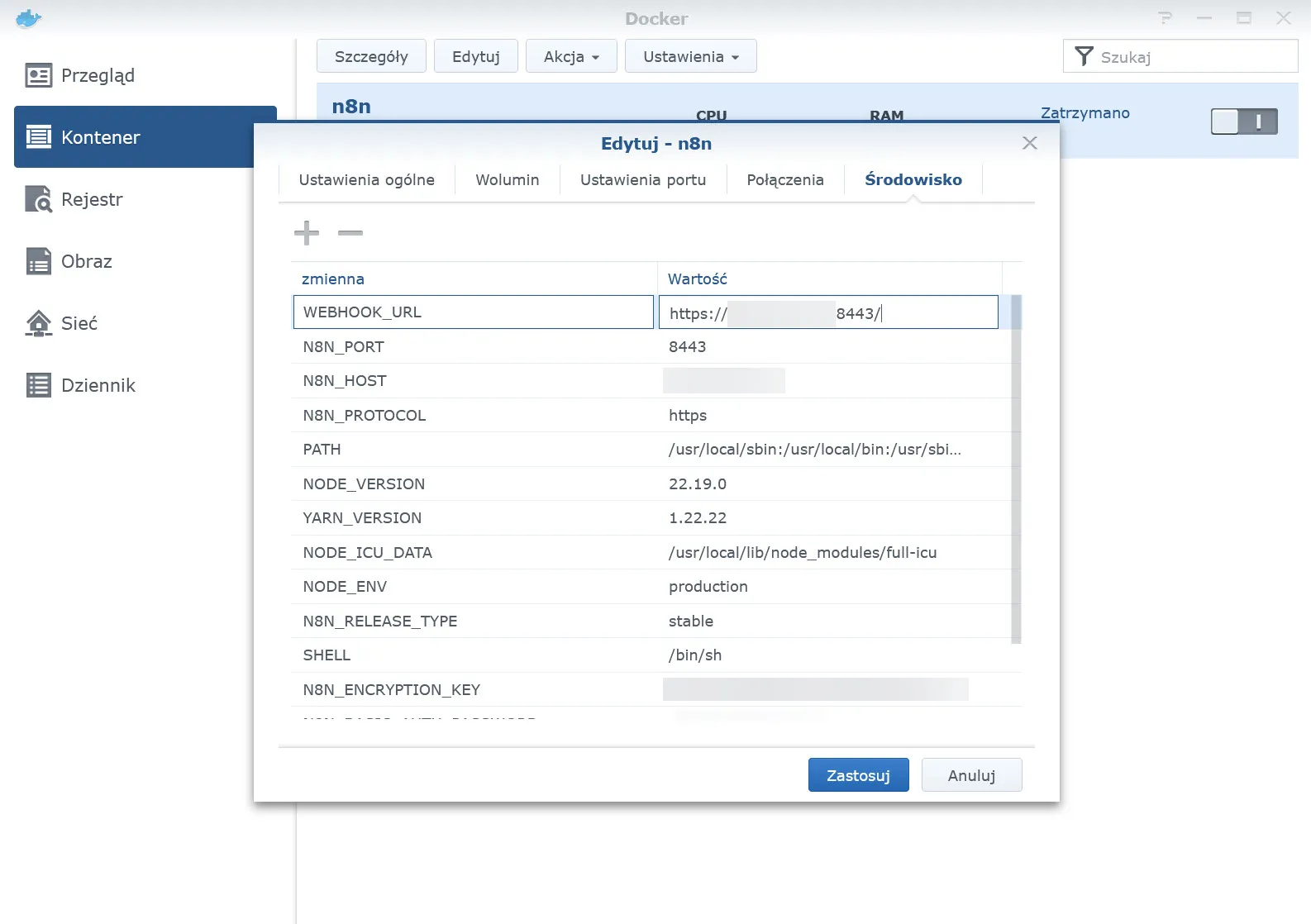Image resolution: width=1311 pixels, height=924 pixels.
Task: Expand the Ustawienia dropdown
Action: pos(690,56)
